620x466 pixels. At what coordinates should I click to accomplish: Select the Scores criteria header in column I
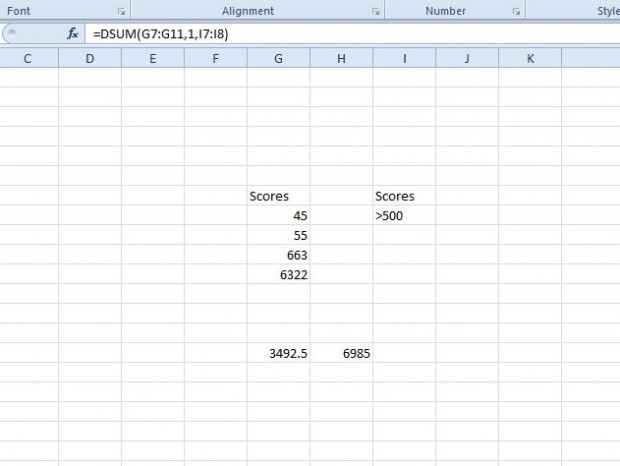tap(404, 196)
